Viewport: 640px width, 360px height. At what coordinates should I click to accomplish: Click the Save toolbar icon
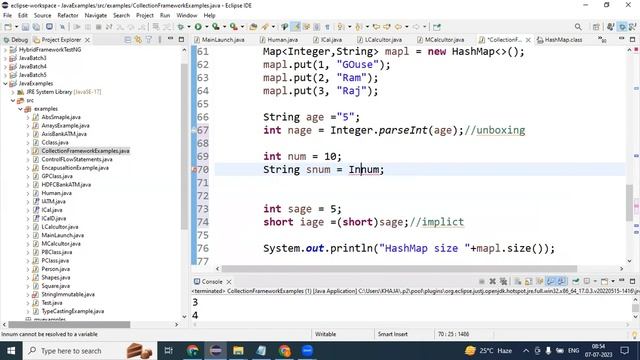(25, 27)
